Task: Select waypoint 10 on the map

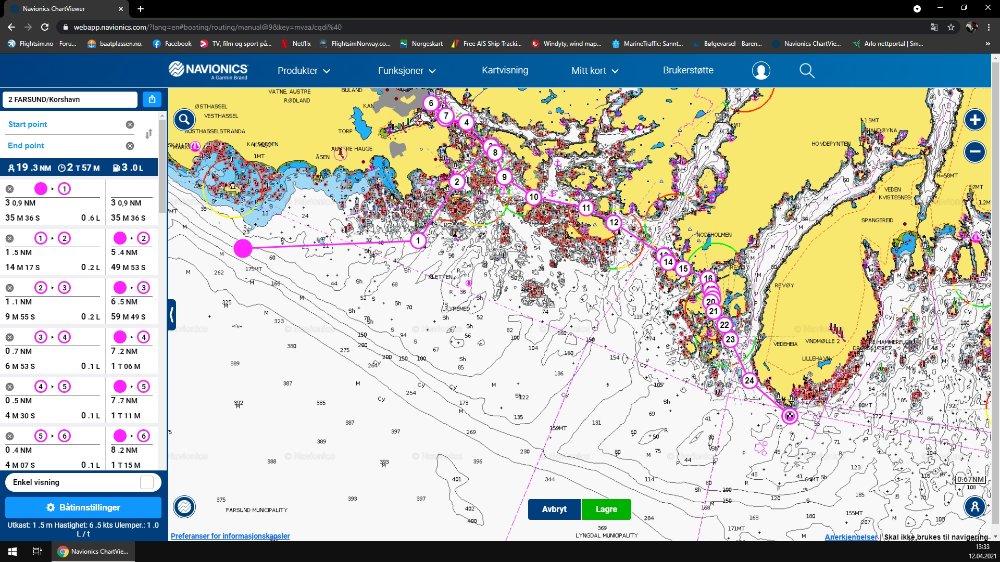Action: pos(533,197)
